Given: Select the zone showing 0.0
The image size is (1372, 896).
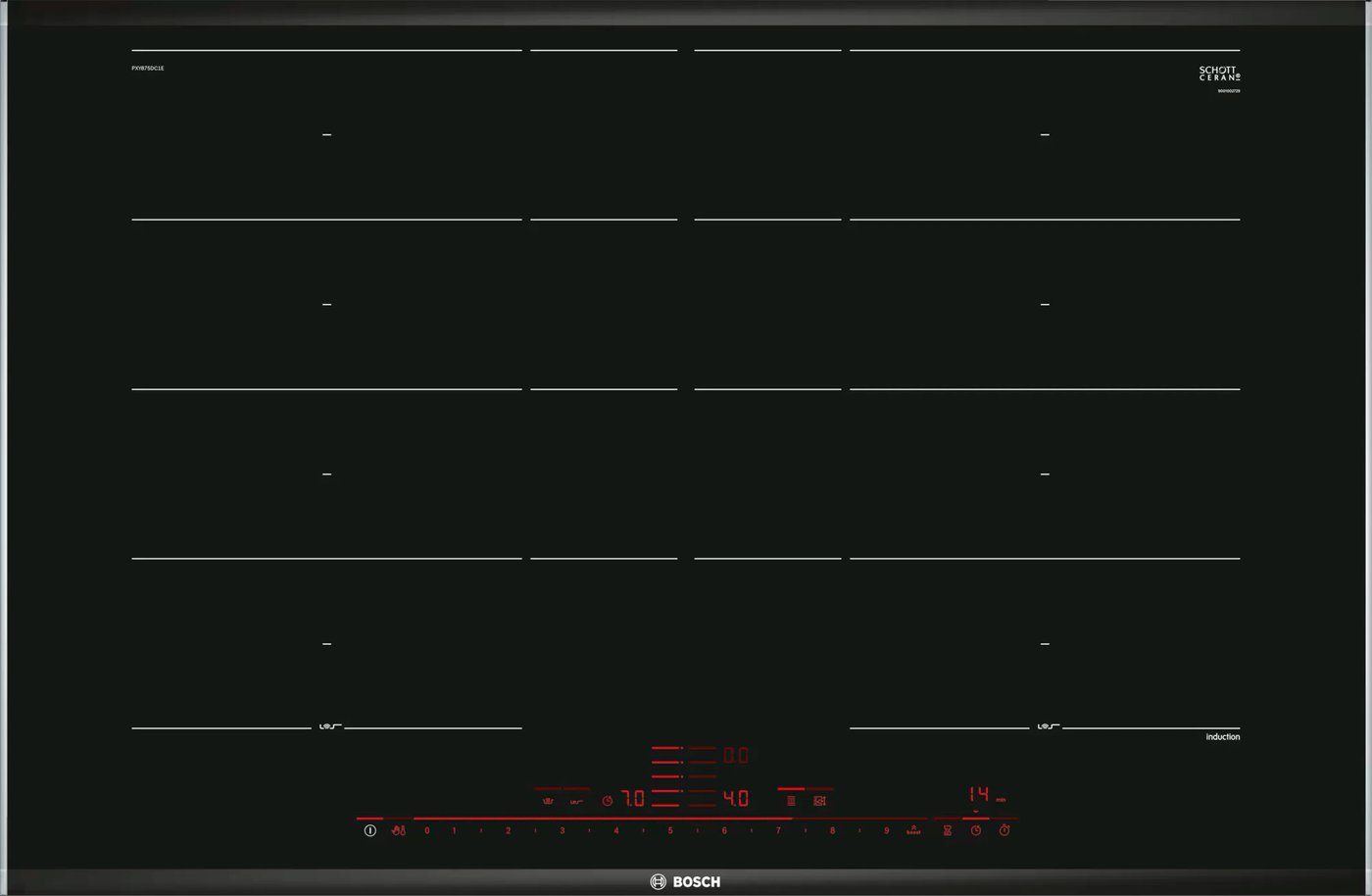Looking at the screenshot, I should (736, 755).
